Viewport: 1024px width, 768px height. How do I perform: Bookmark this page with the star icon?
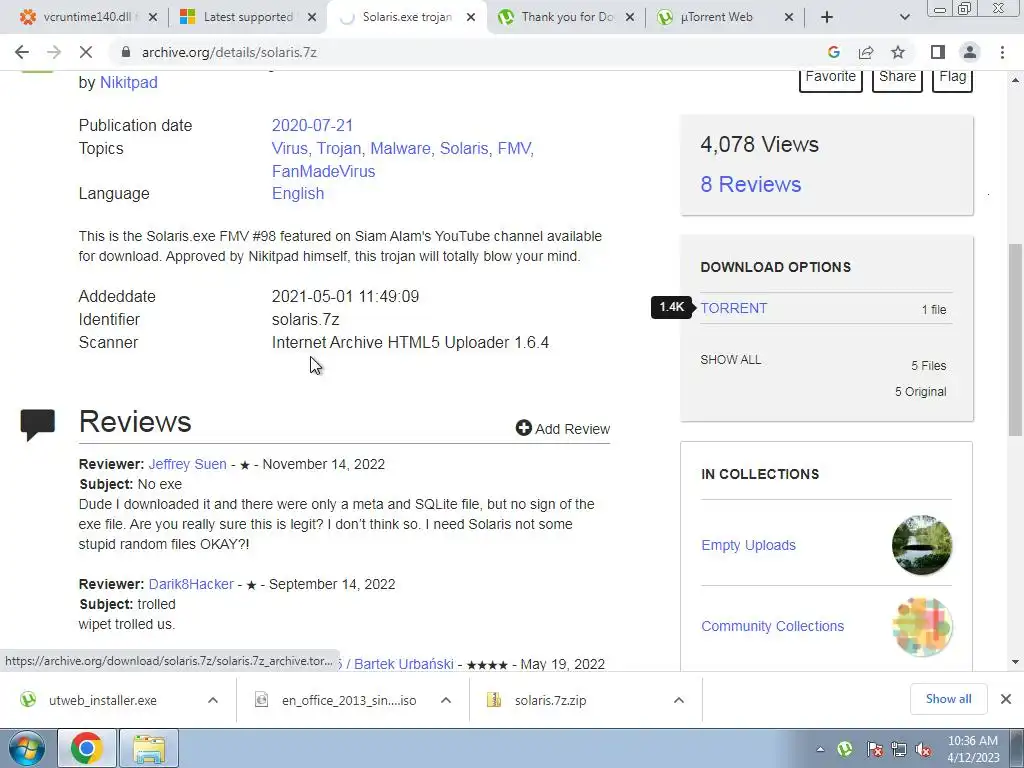pyautogui.click(x=898, y=52)
